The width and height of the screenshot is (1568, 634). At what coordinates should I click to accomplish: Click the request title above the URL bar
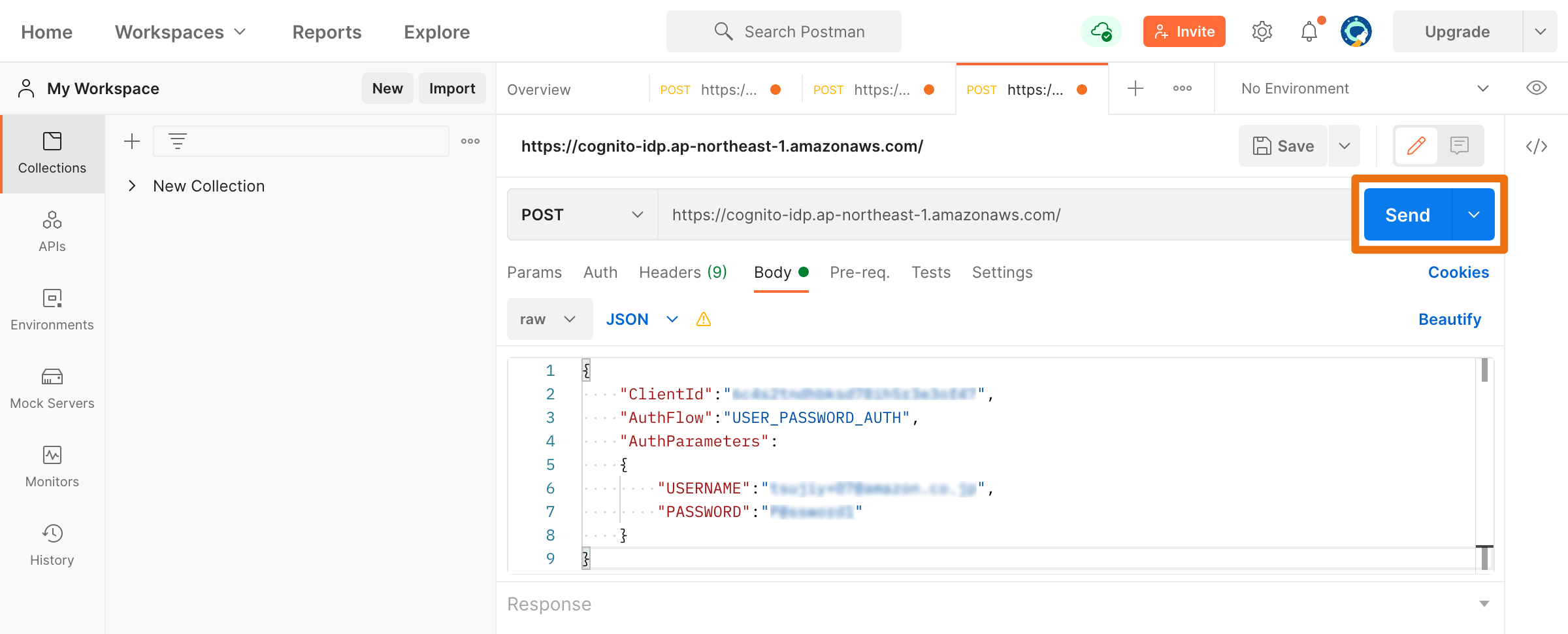tap(722, 146)
